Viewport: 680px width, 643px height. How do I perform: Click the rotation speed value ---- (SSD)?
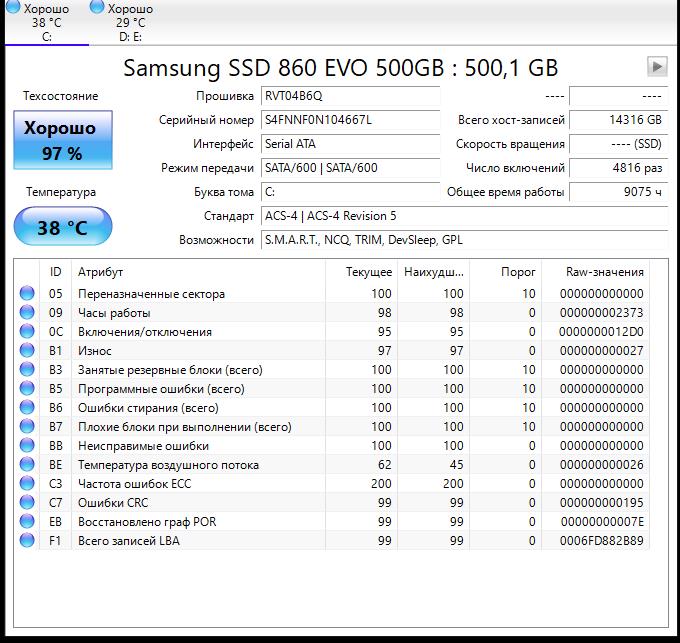[618, 144]
